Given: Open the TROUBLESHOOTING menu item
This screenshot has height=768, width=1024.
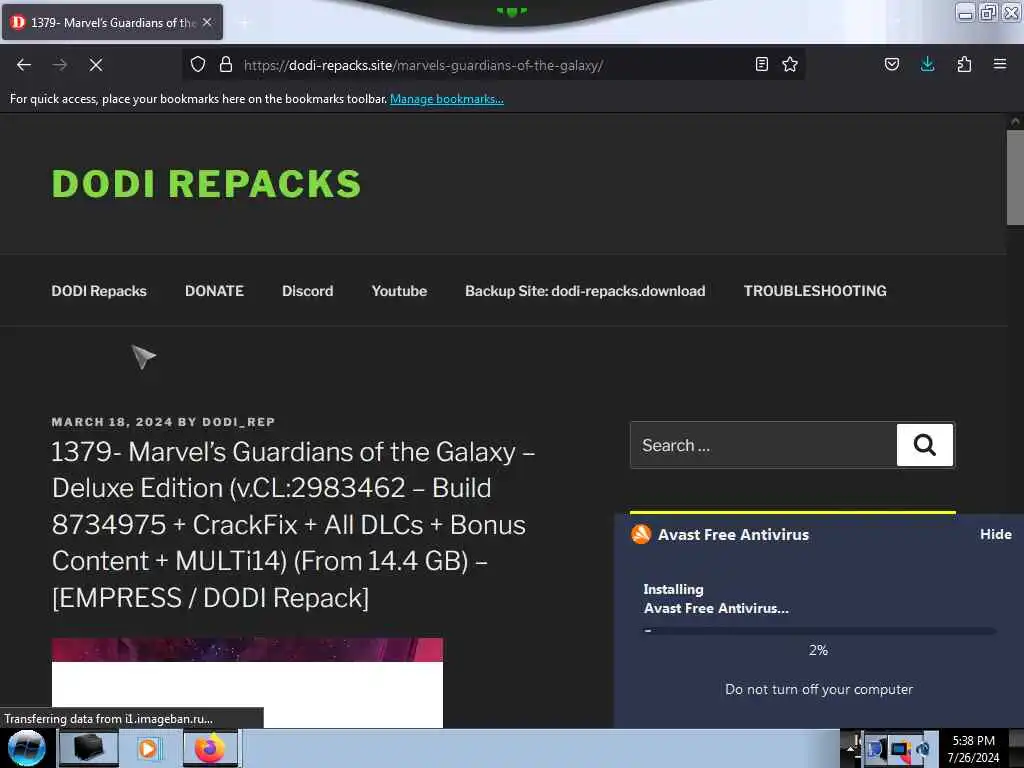Looking at the screenshot, I should tap(815, 291).
